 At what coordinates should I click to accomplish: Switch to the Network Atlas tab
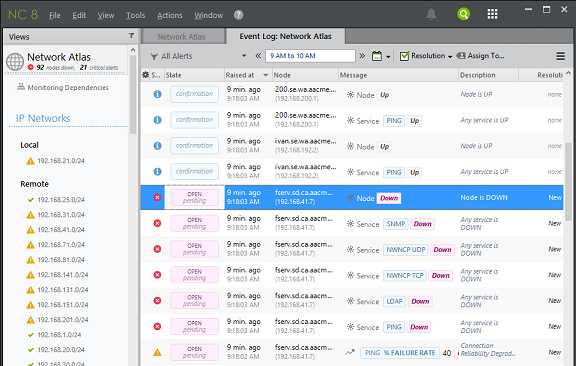click(x=183, y=36)
